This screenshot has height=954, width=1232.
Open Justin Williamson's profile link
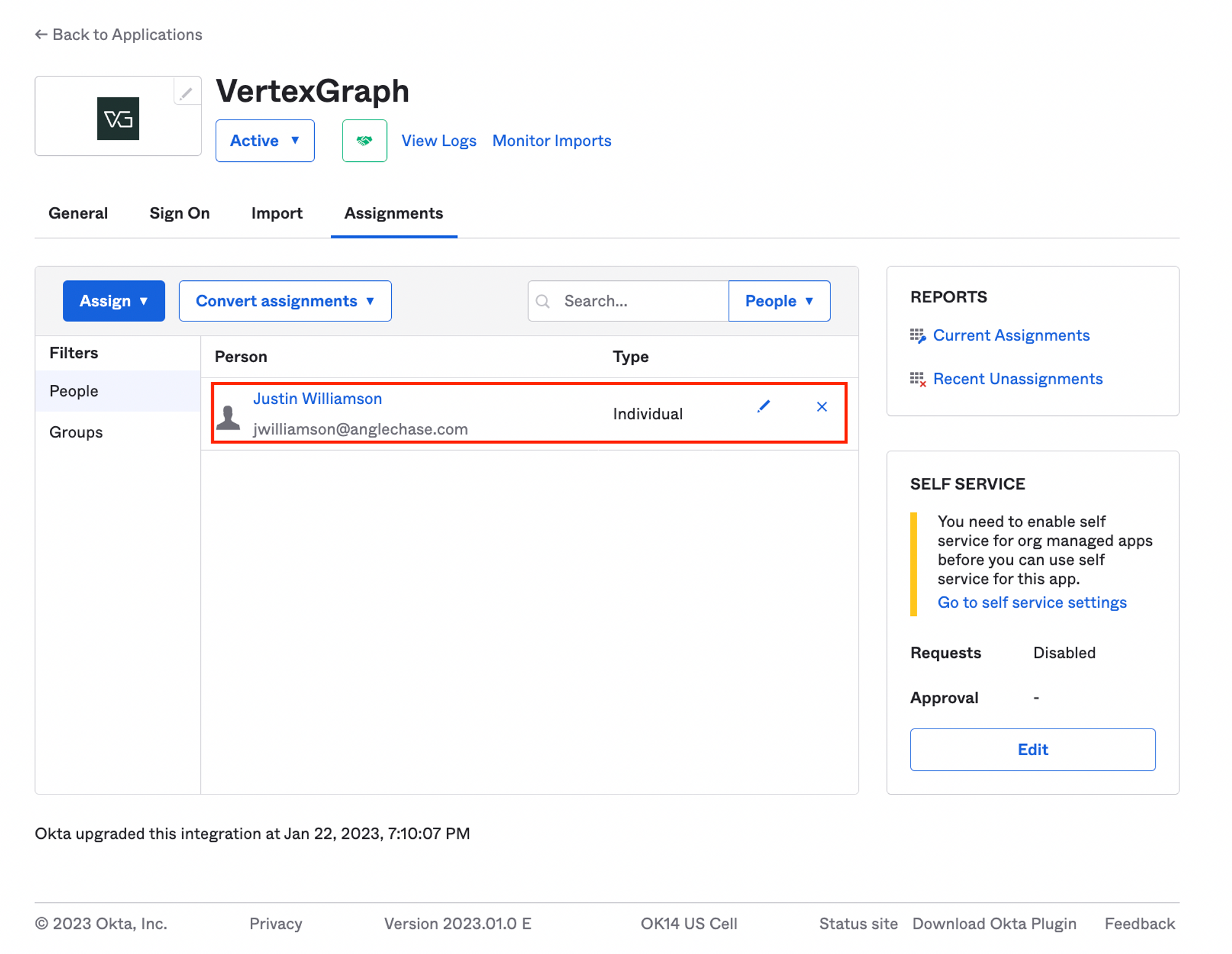(317, 398)
